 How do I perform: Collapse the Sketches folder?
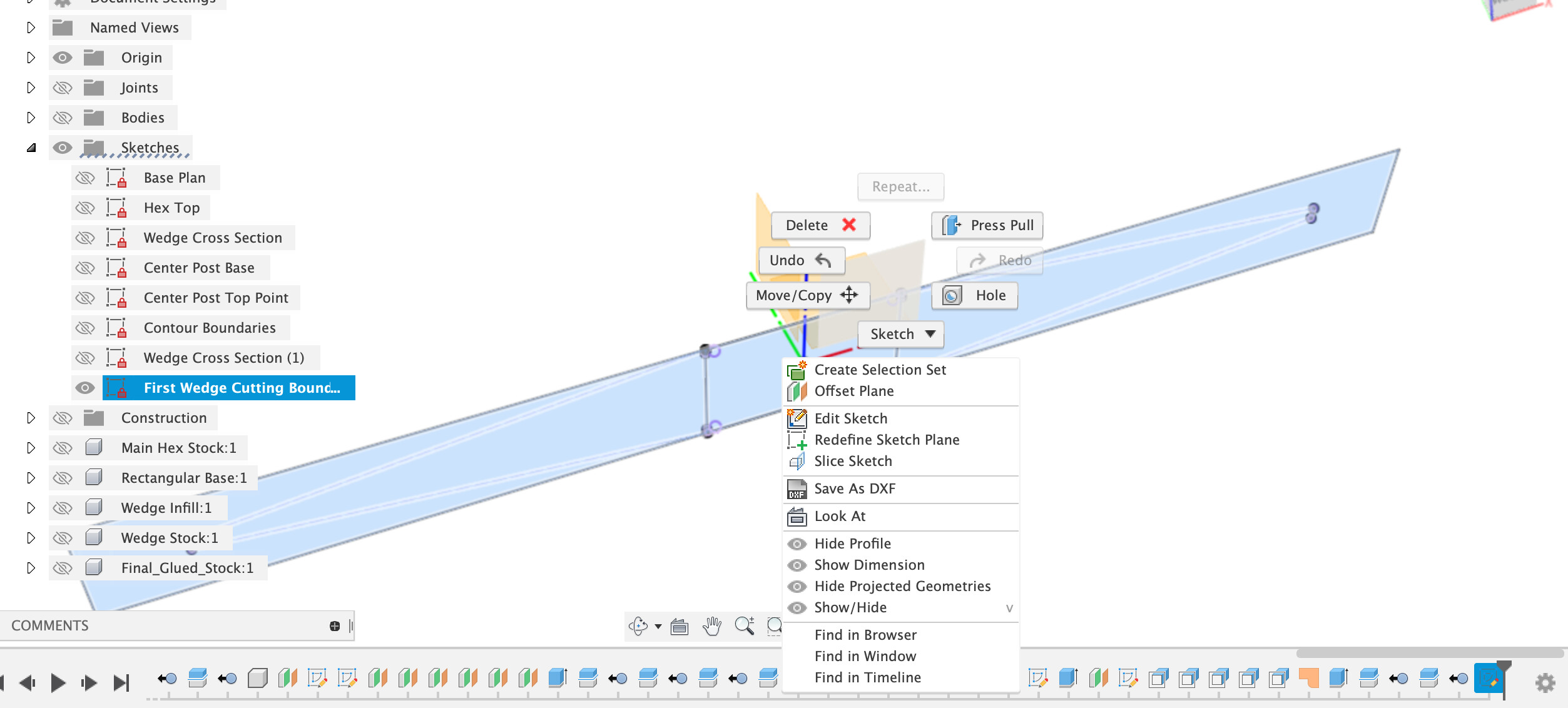tap(31, 148)
